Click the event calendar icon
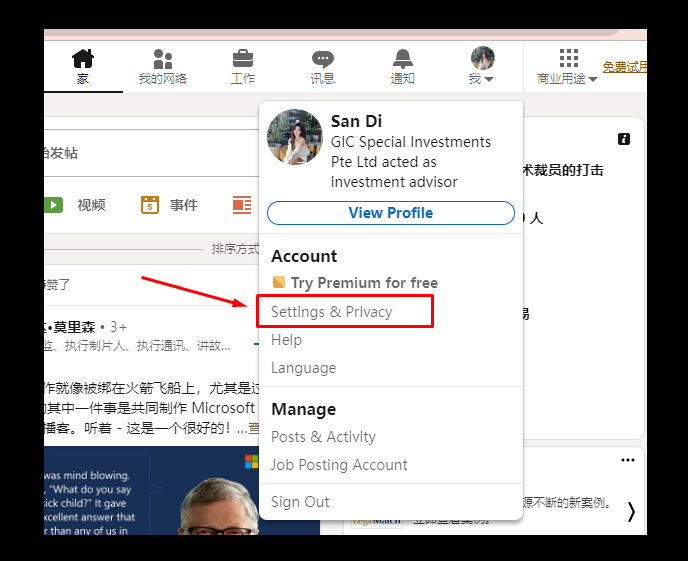Viewport: 688px width, 561px height. 150,205
